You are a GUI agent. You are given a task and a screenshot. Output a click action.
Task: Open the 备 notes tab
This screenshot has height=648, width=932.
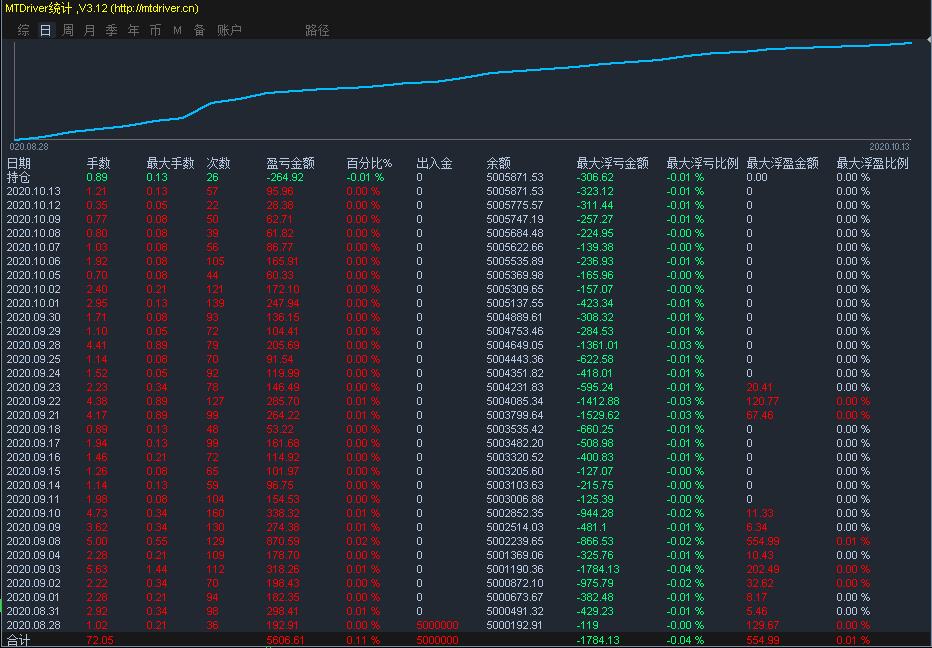tap(200, 30)
